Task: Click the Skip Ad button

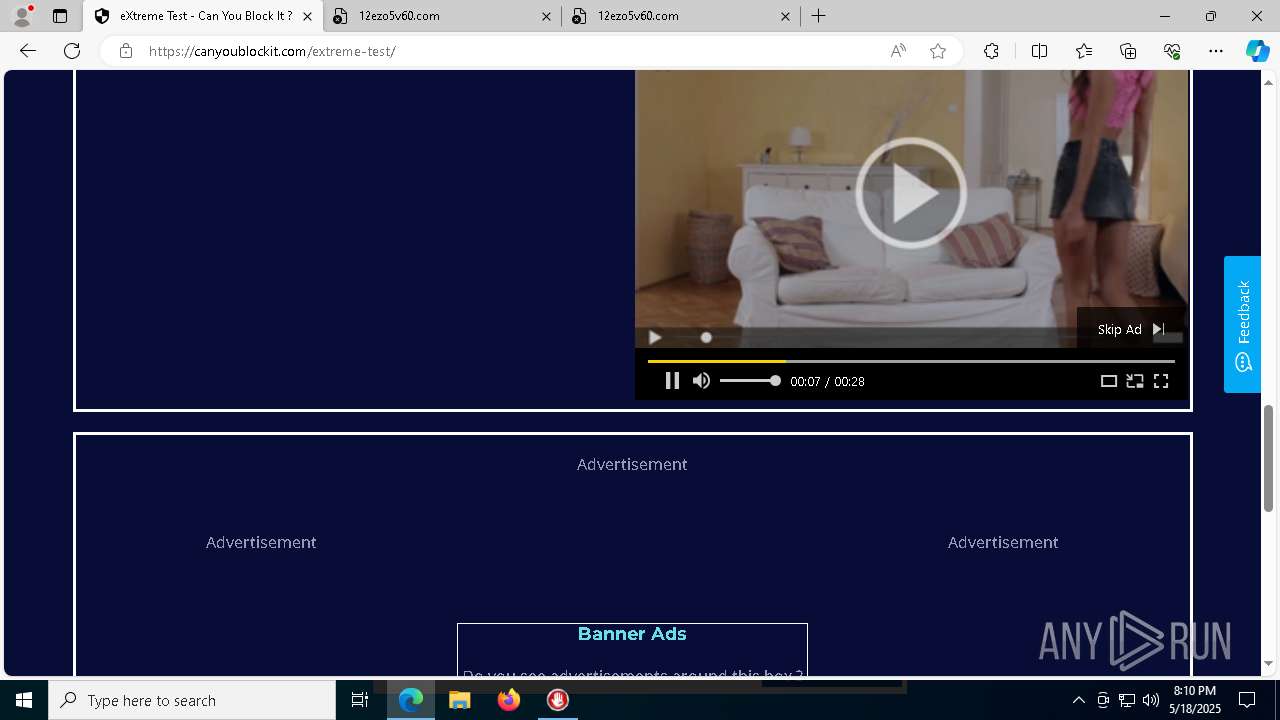Action: pyautogui.click(x=1130, y=329)
